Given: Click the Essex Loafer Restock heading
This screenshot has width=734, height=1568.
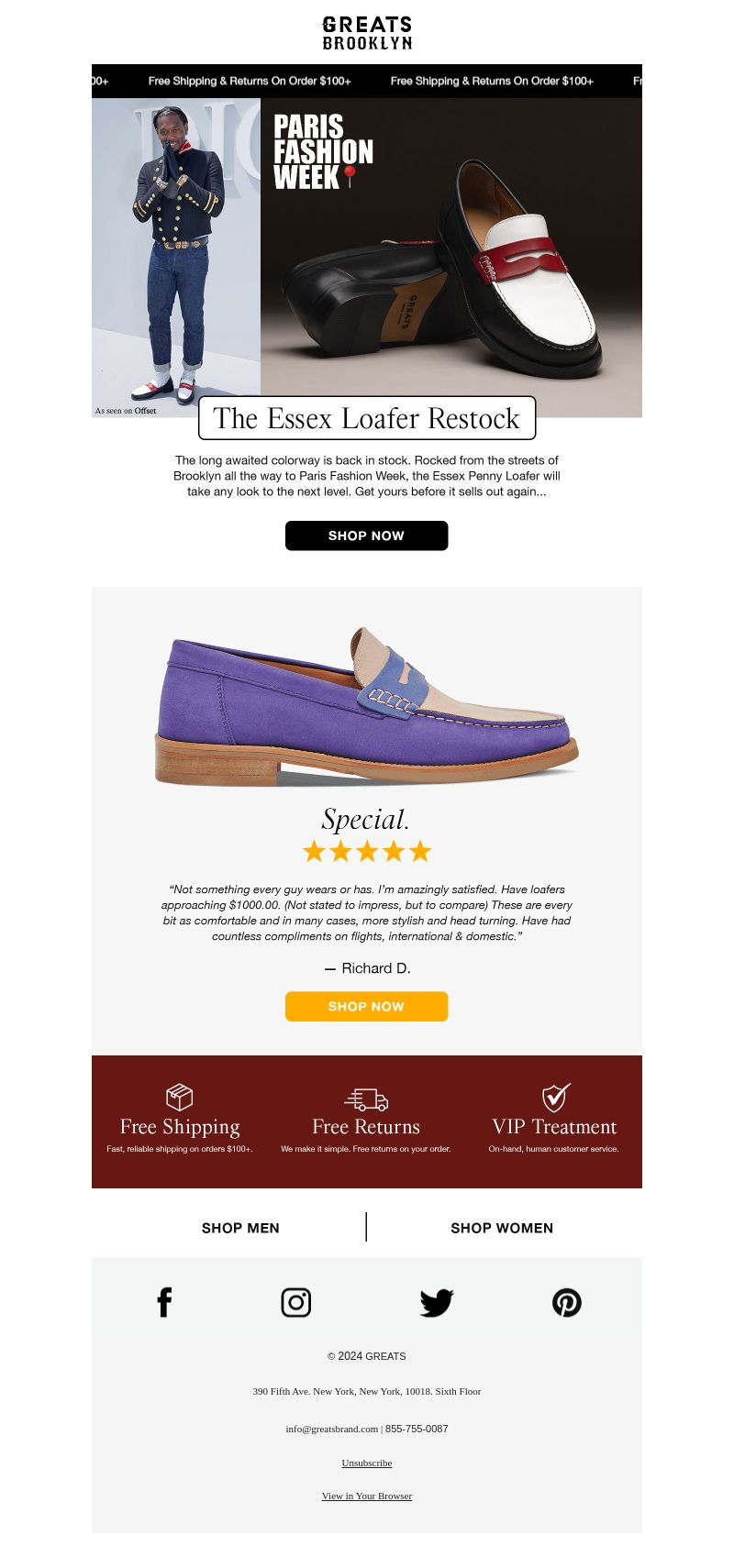Looking at the screenshot, I should pyautogui.click(x=367, y=418).
